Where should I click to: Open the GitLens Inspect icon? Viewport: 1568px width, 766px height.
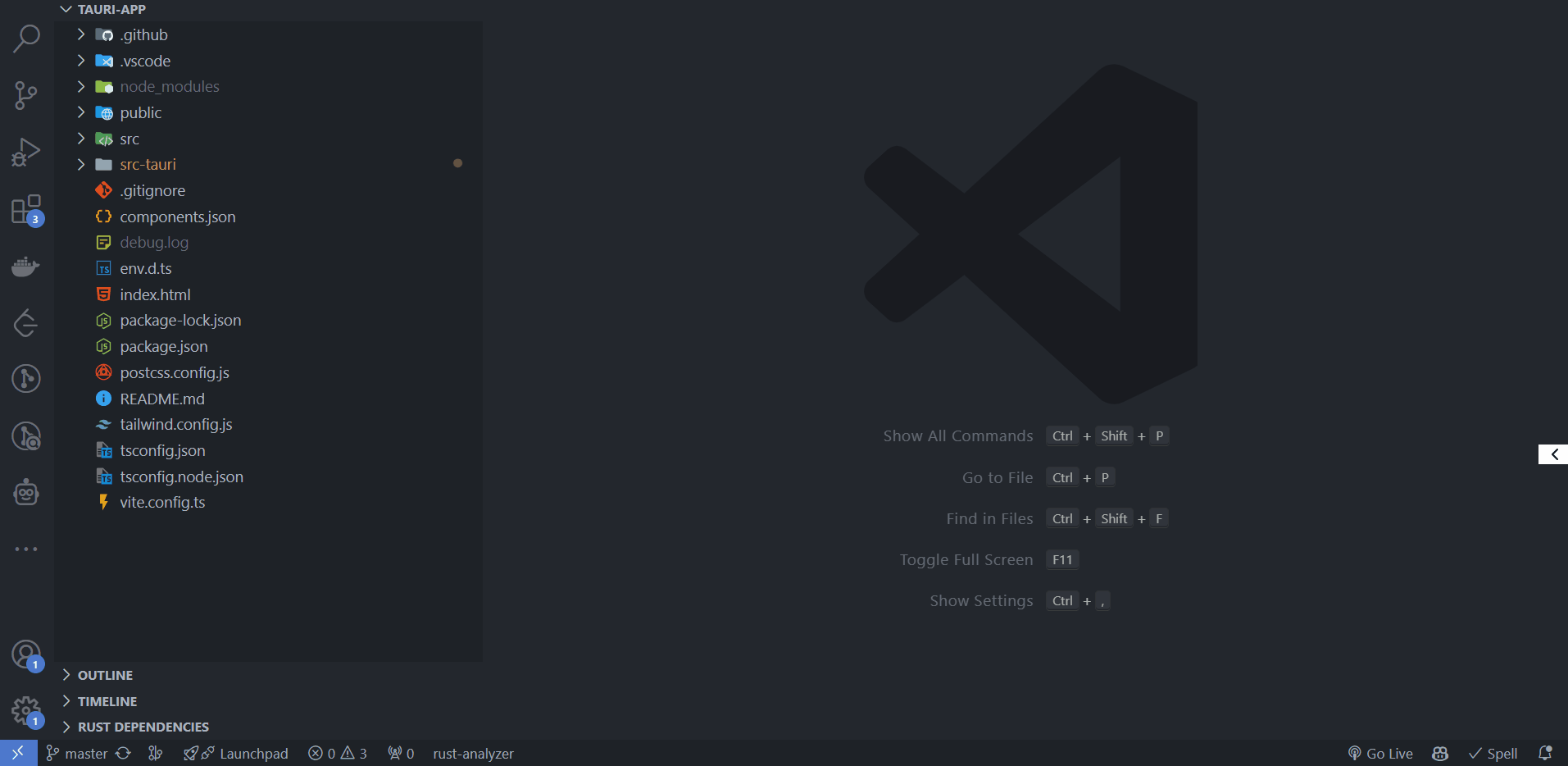tap(26, 436)
